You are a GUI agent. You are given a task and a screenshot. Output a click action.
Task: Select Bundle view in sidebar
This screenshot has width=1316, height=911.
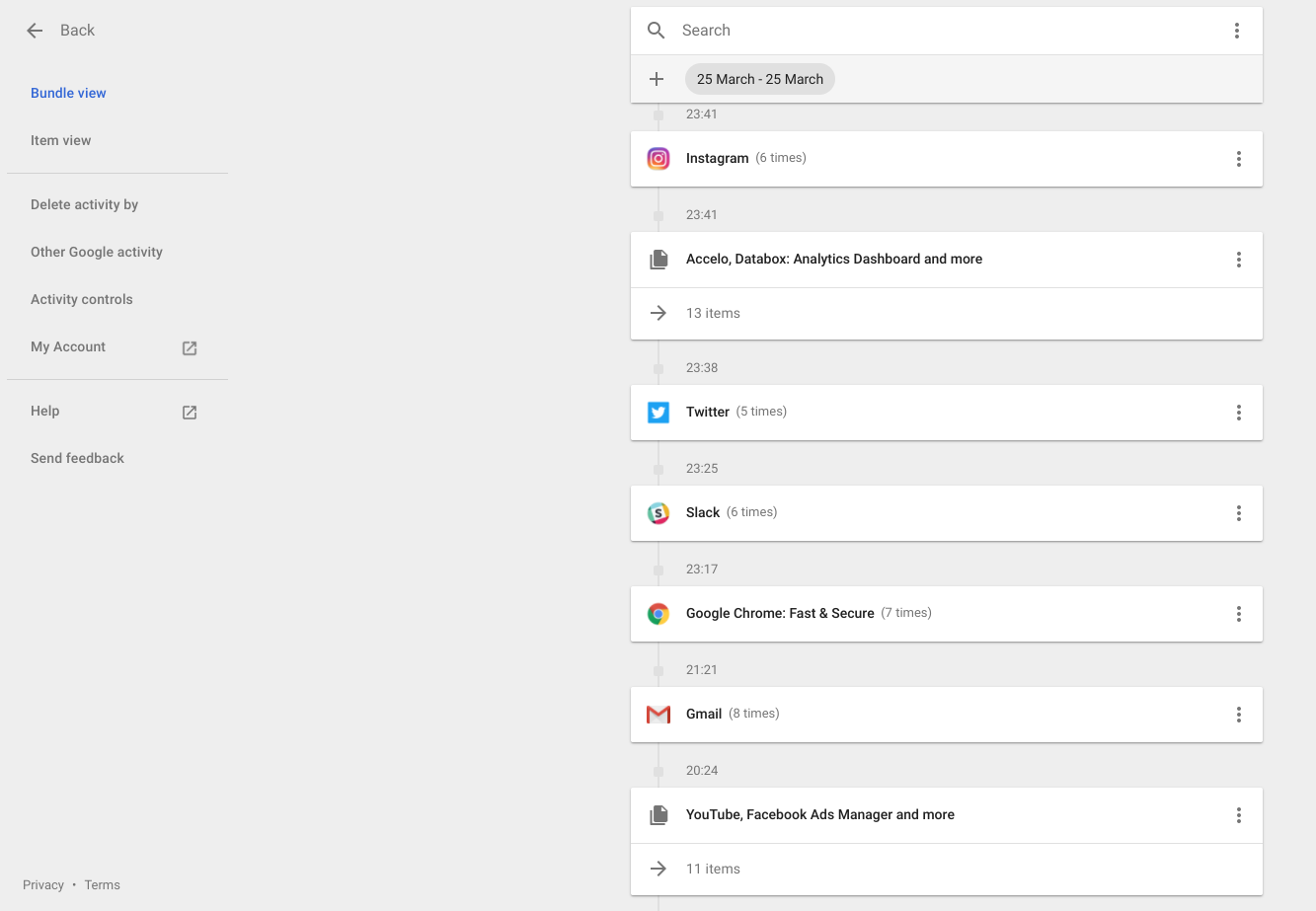pyautogui.click(x=68, y=93)
